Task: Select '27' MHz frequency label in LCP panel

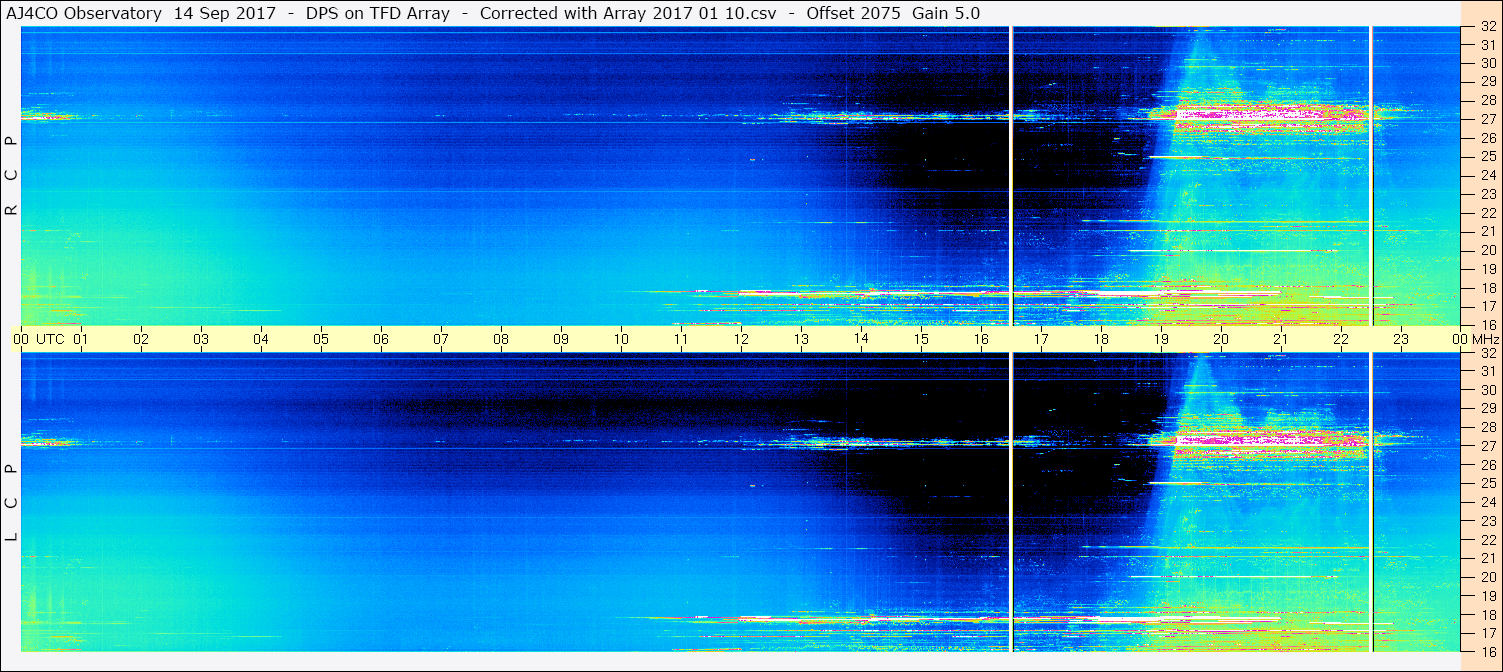Action: 1487,446
